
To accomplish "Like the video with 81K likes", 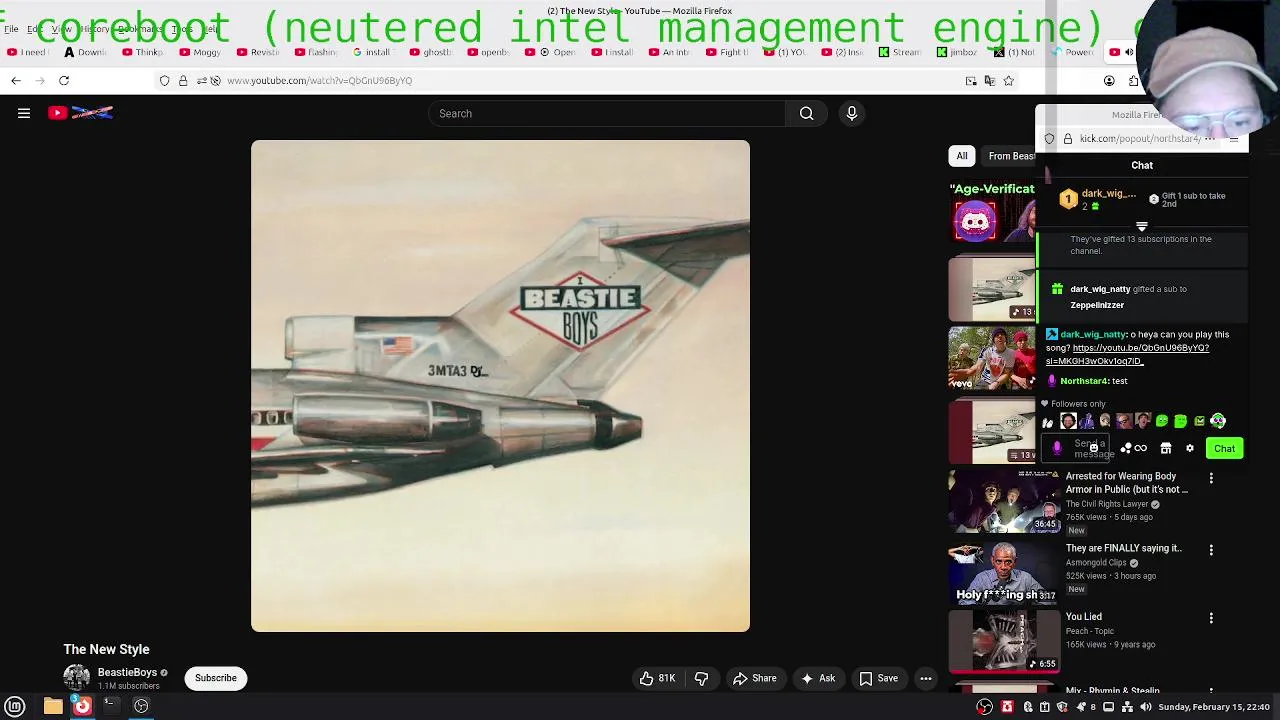I will 658,678.
